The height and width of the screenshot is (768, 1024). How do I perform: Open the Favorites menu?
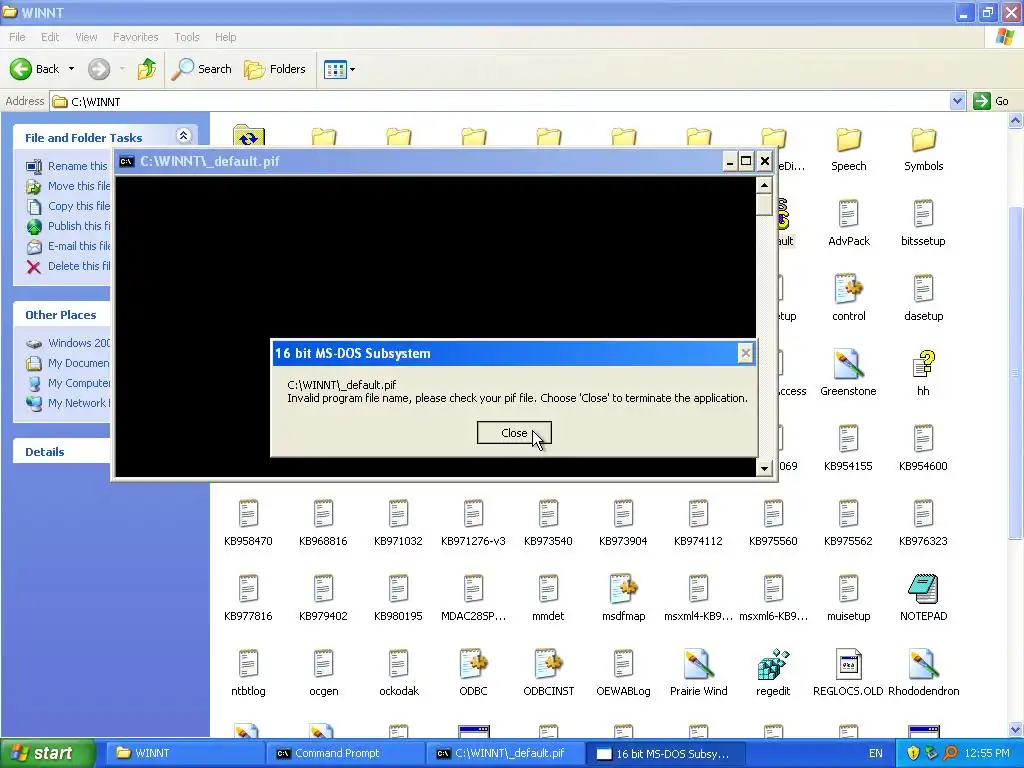click(135, 37)
